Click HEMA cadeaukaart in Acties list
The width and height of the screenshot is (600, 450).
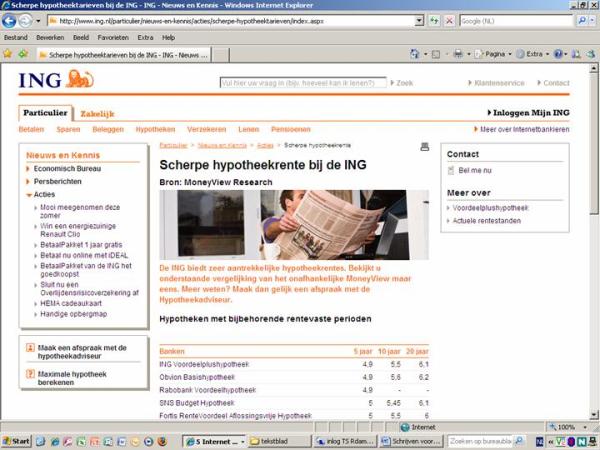pos(71,303)
